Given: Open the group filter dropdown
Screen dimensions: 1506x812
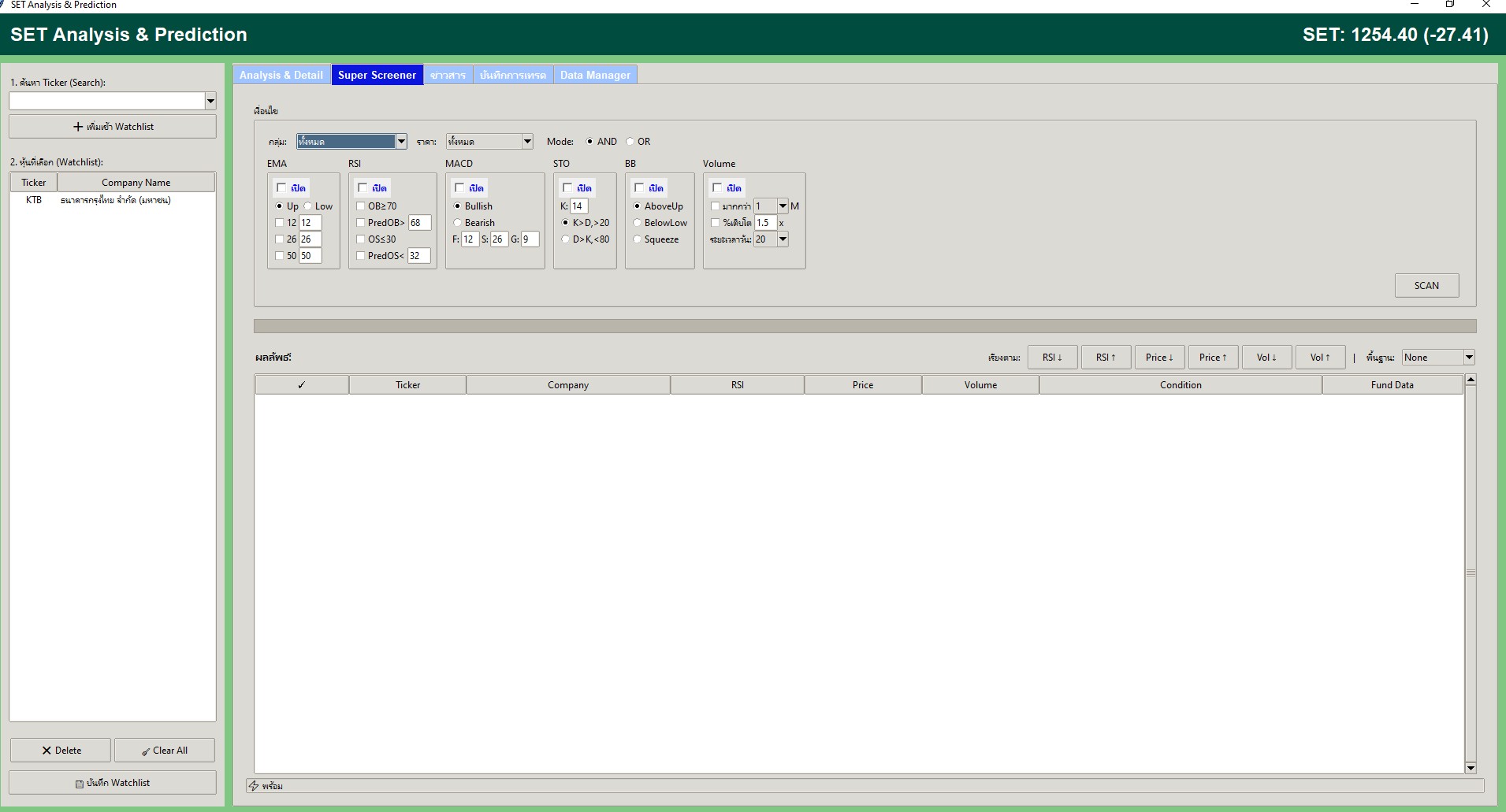Looking at the screenshot, I should click(x=401, y=142).
